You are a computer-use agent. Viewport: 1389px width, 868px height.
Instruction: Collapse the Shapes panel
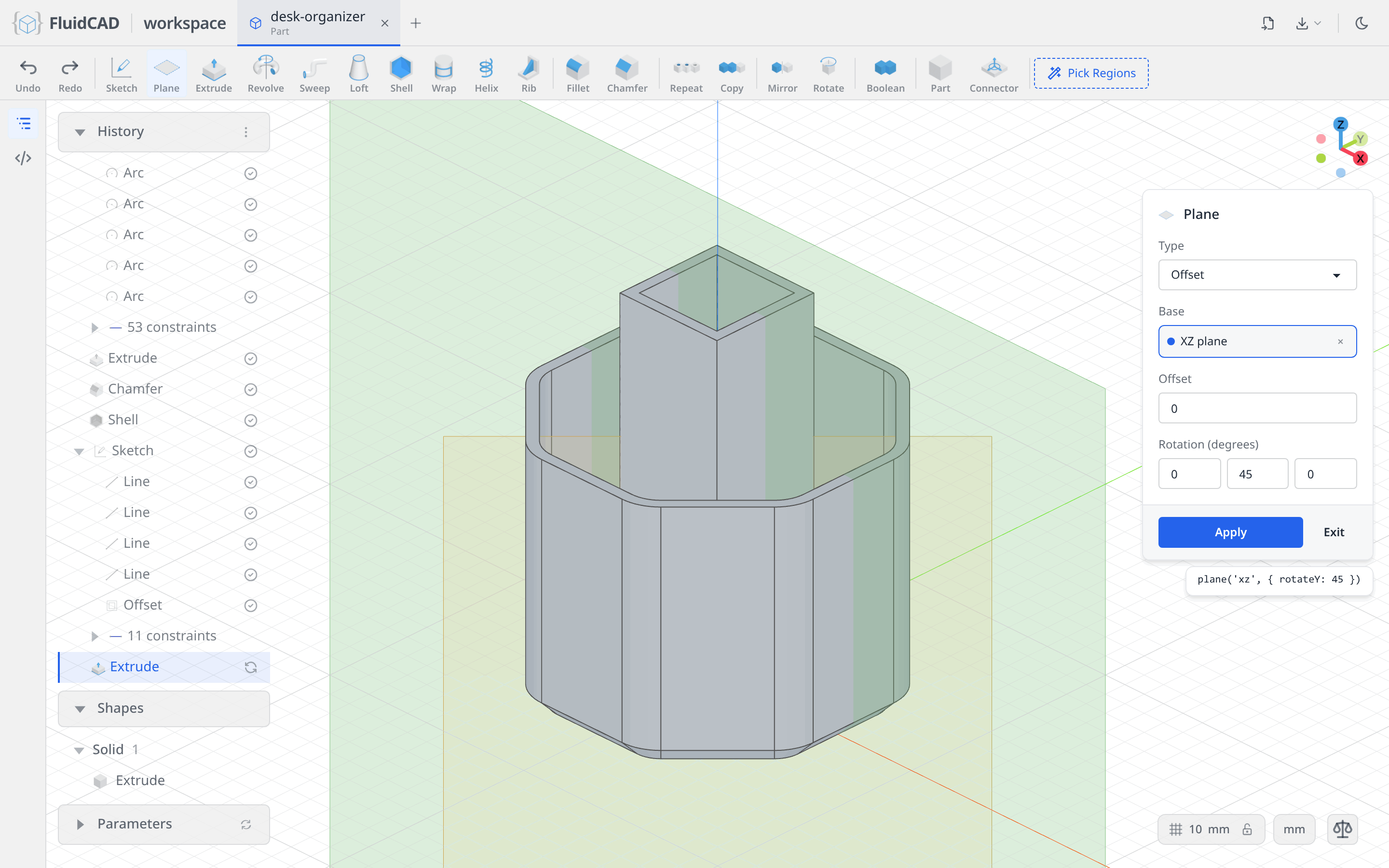pyautogui.click(x=81, y=708)
